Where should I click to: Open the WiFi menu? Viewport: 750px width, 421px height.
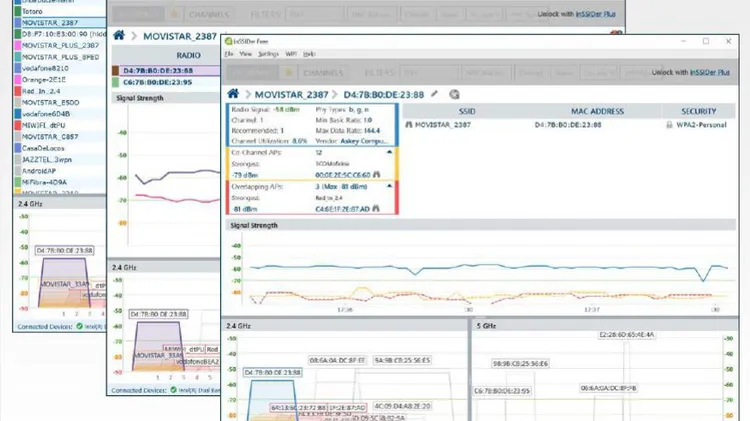coord(291,54)
